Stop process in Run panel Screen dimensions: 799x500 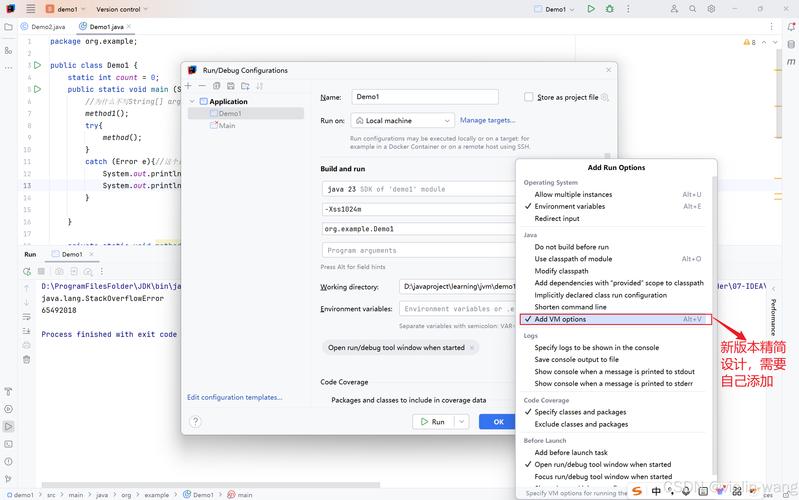[41, 272]
